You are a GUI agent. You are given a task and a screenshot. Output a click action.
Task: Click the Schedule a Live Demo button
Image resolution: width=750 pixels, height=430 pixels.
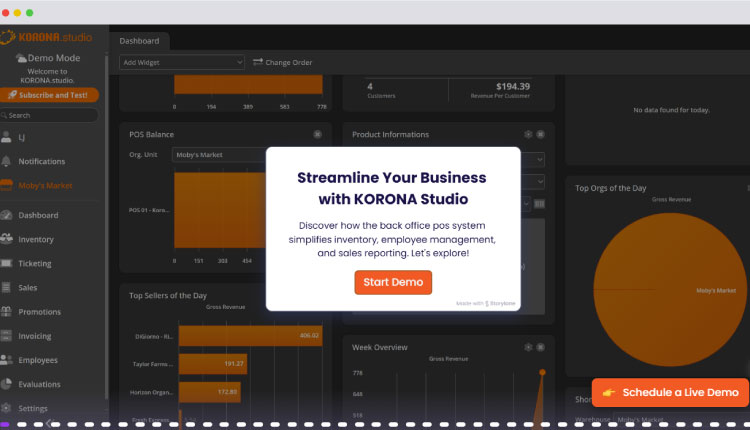[670, 392]
